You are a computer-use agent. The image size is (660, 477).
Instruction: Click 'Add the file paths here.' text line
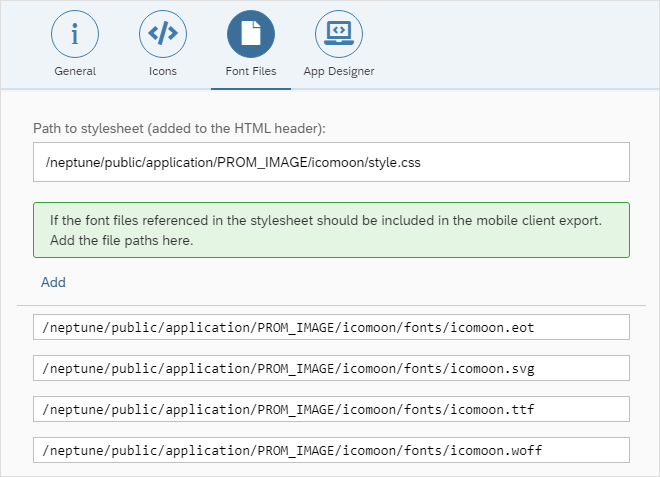[x=120, y=240]
